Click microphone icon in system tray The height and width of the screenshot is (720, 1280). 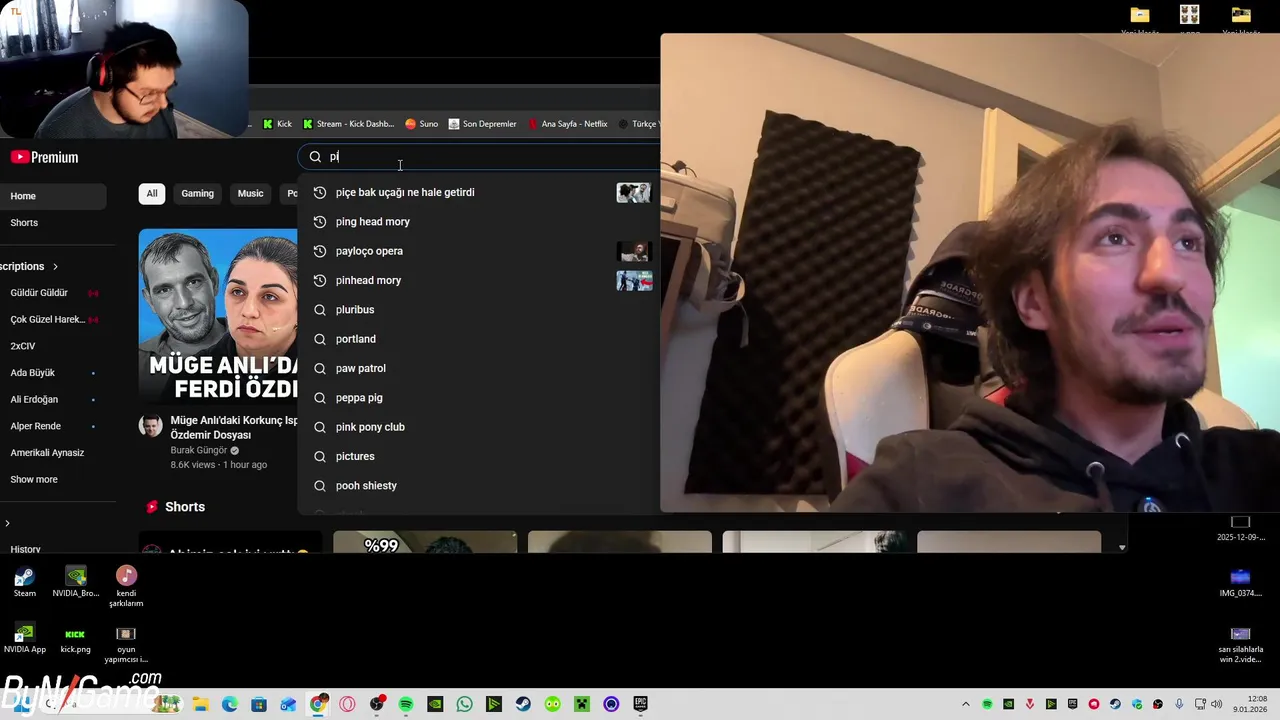click(x=1179, y=704)
